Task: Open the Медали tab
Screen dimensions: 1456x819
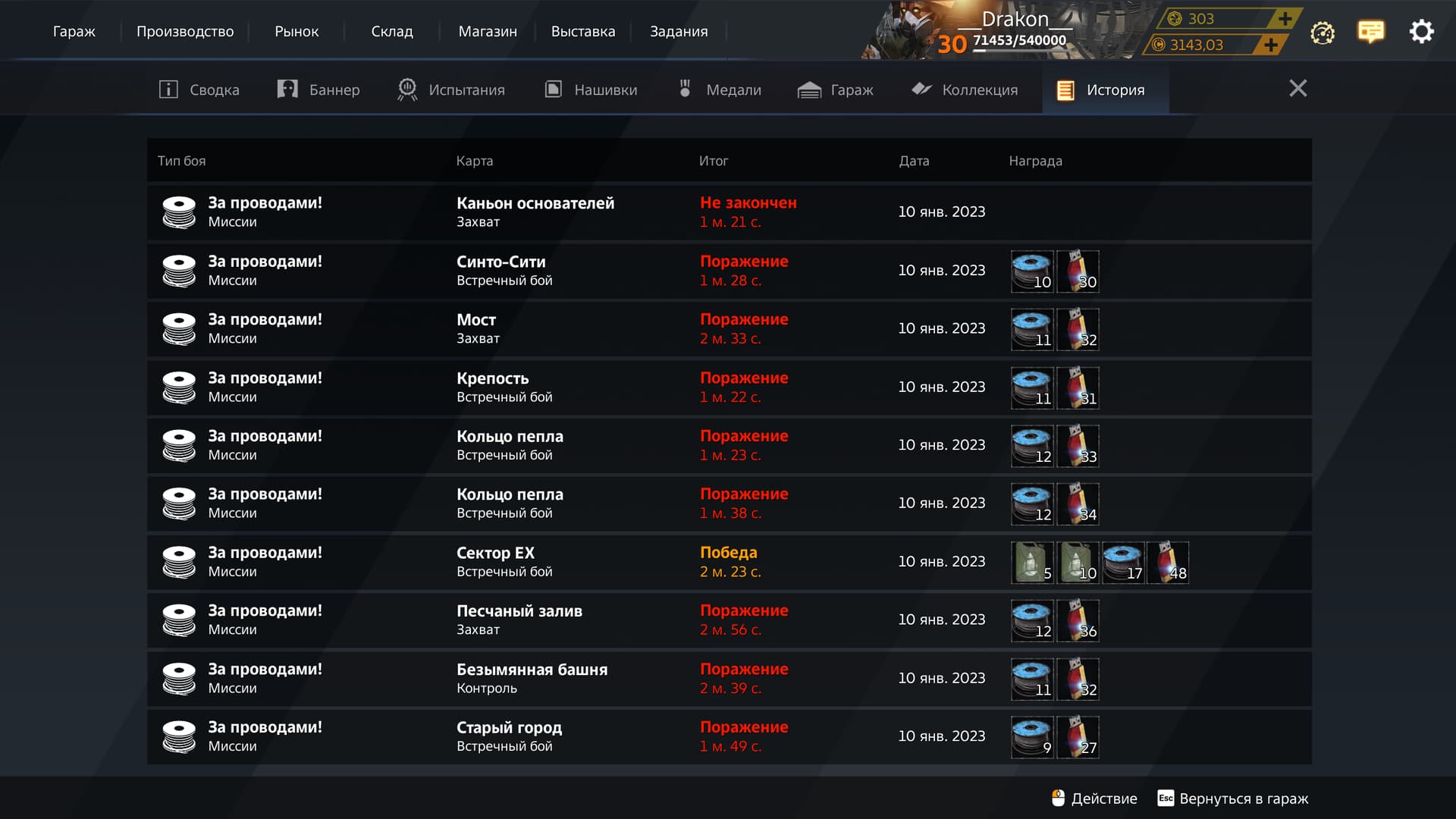Action: coord(719,89)
